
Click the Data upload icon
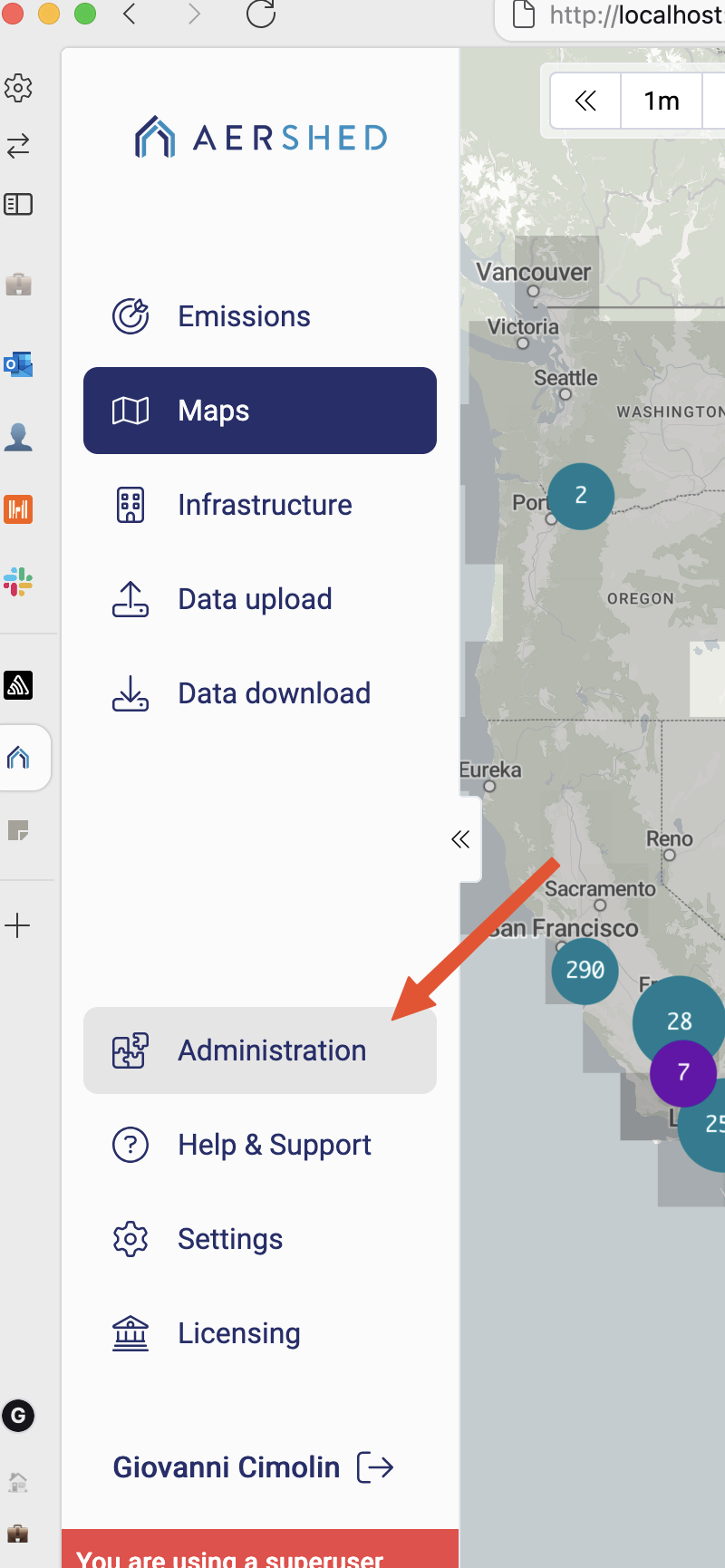[130, 599]
